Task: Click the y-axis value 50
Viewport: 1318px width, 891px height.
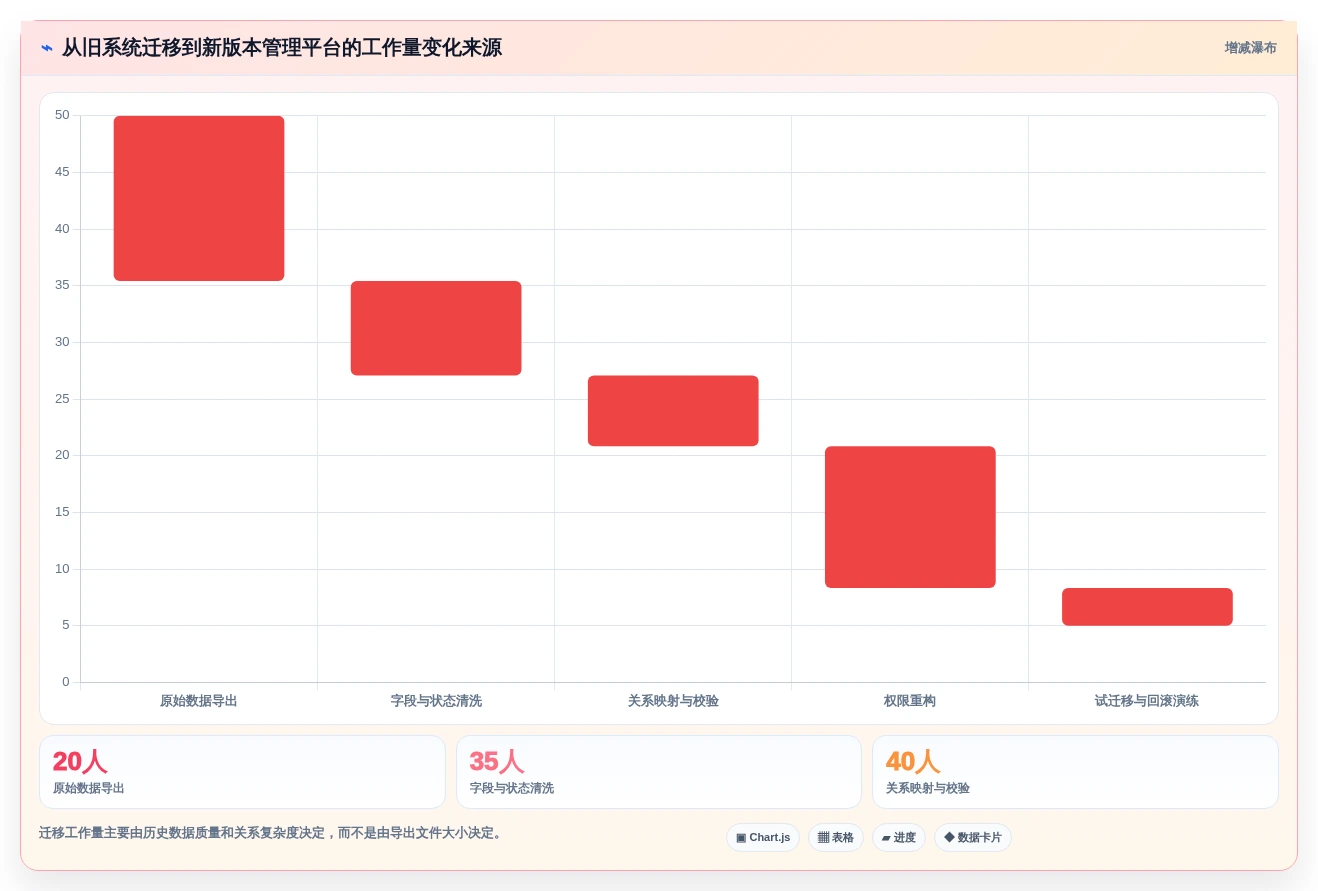Action: point(62,115)
